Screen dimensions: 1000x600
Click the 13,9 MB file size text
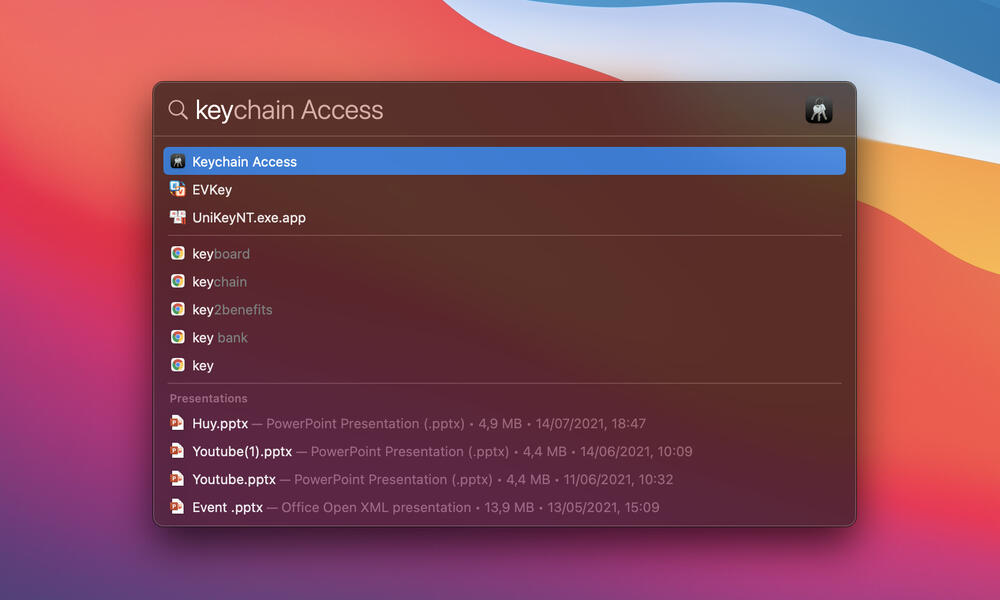(x=509, y=508)
